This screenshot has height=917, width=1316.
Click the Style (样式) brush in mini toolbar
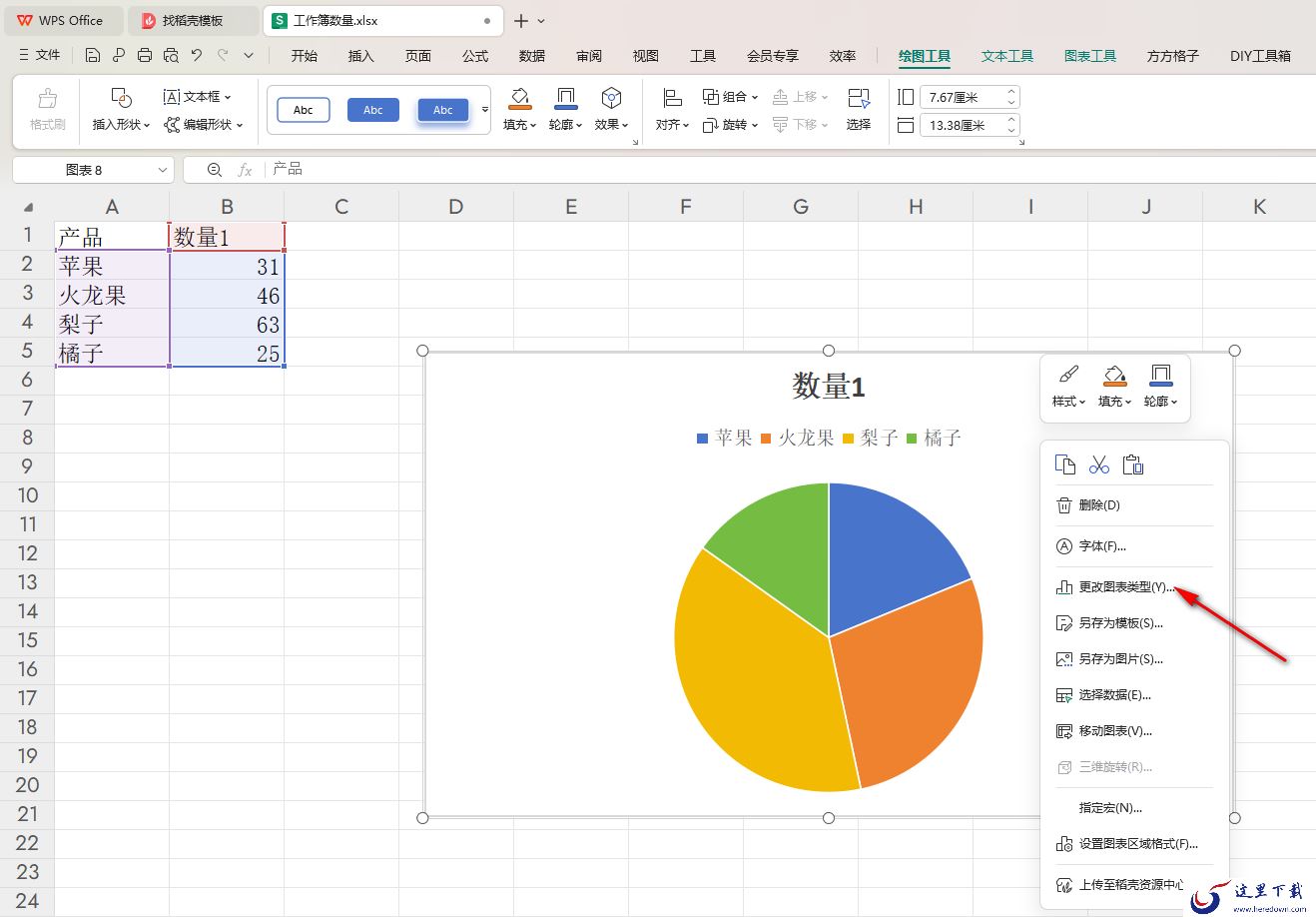(x=1068, y=376)
